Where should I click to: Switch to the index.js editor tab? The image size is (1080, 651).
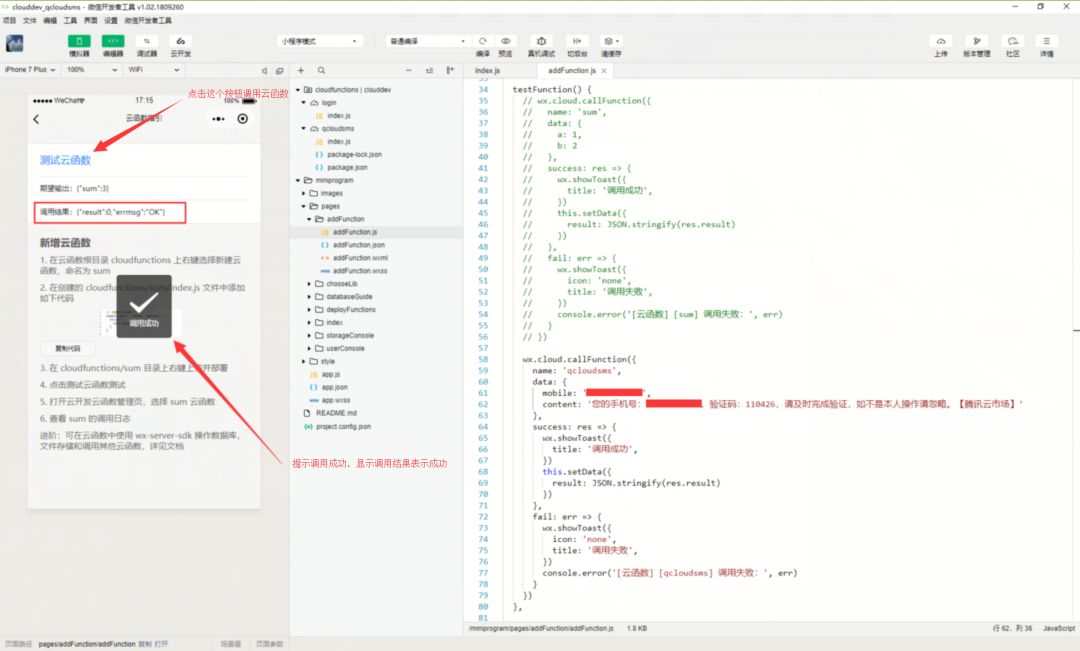point(487,70)
